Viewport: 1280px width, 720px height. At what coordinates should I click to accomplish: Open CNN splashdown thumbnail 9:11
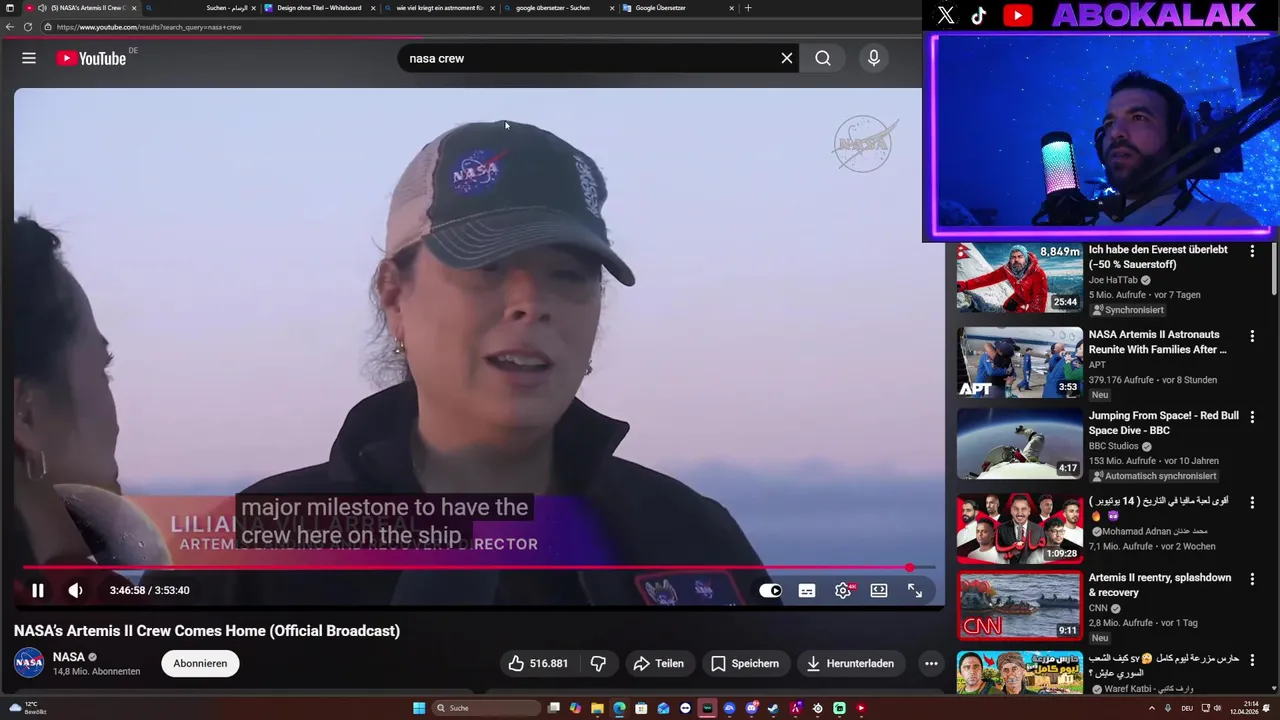pos(1020,606)
